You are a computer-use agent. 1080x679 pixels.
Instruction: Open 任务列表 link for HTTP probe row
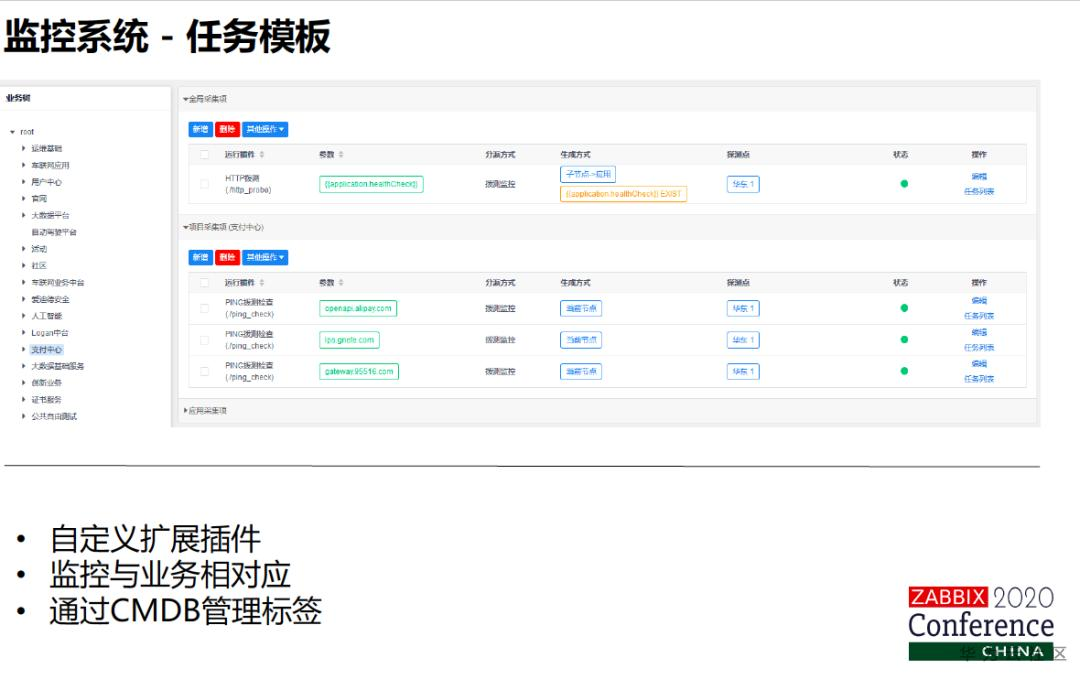979,191
